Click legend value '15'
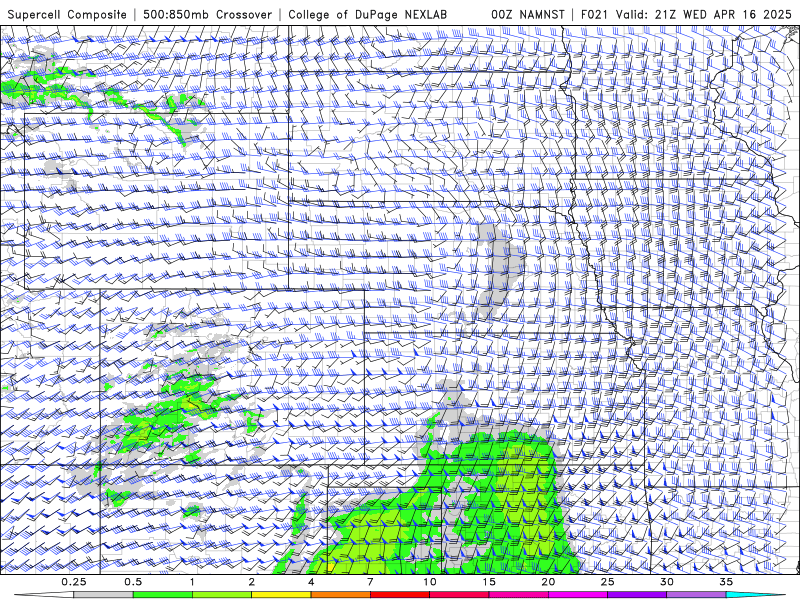Viewport: 800px width, 600px height. coord(489,582)
